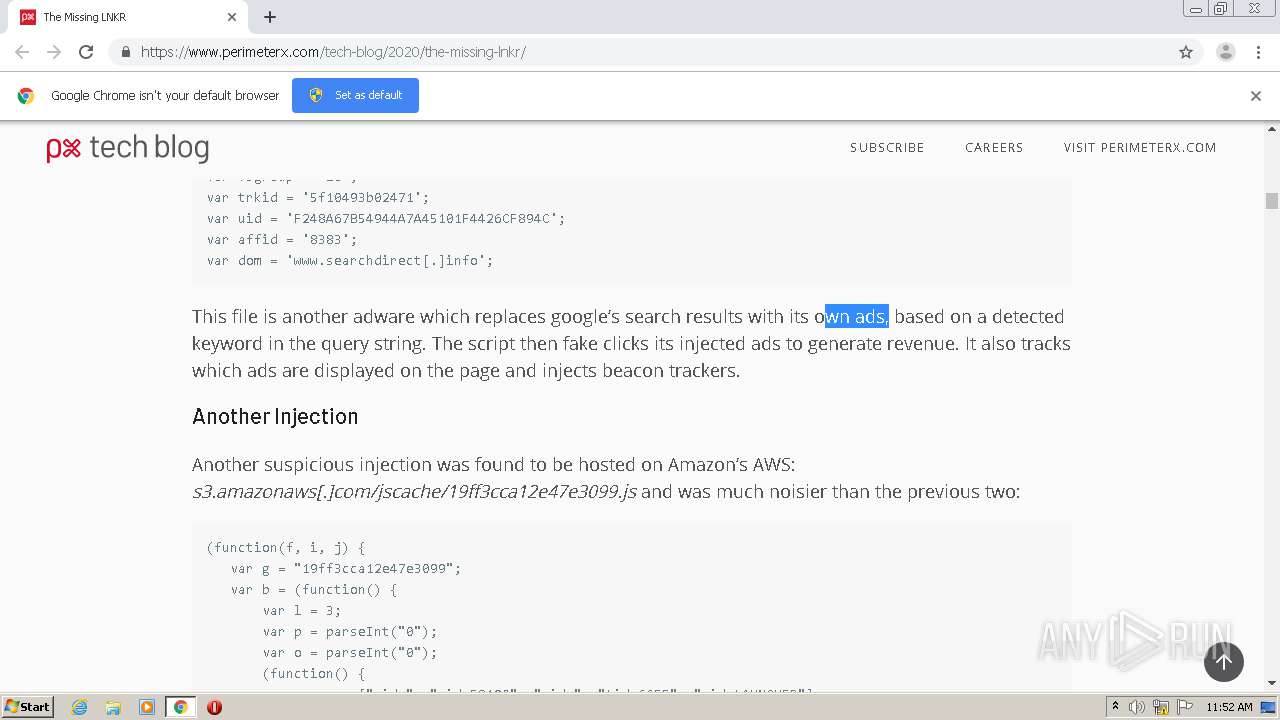Open the Chrome profile avatar
Viewport: 1280px width, 720px height.
(1225, 52)
